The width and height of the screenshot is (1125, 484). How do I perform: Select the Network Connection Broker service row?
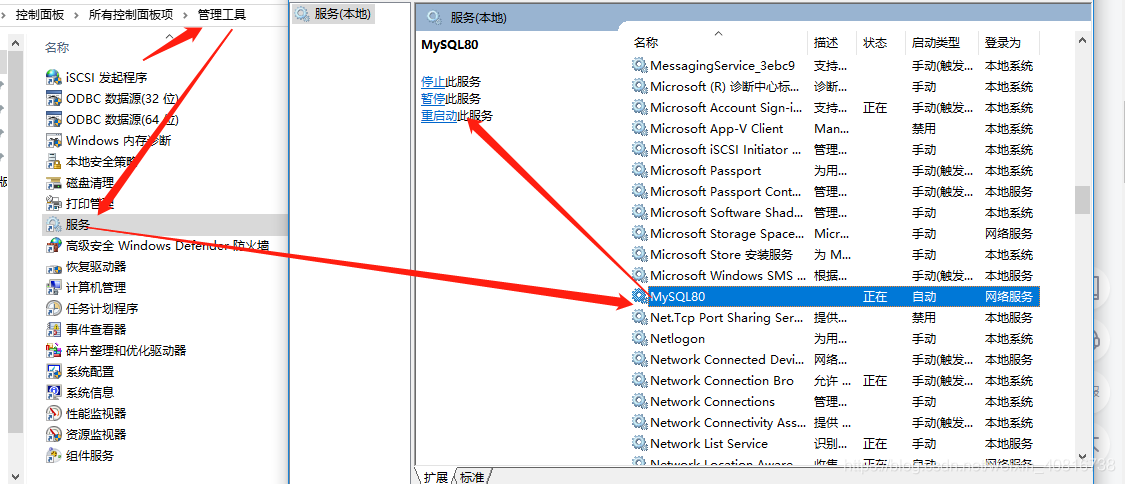[x=835, y=381]
